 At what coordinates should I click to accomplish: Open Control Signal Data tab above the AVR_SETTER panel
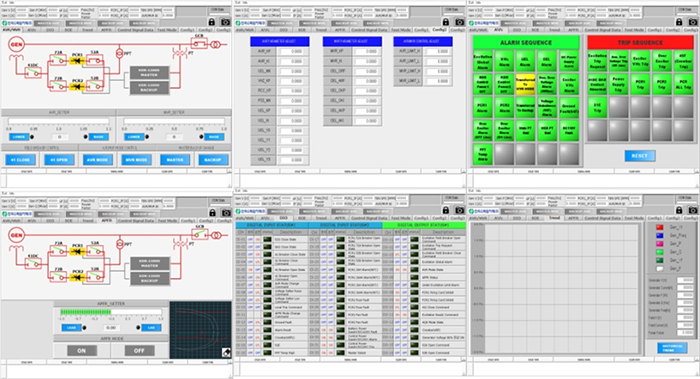136,30
